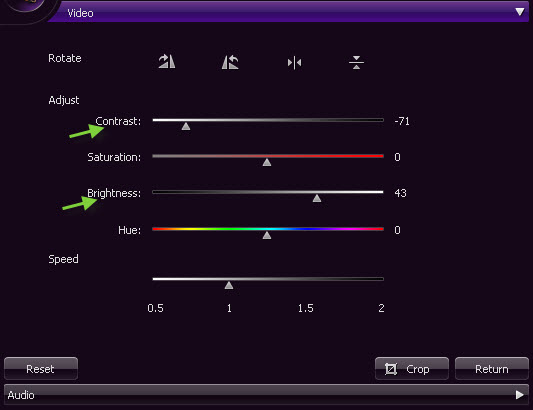Click the 0.5 speed mark label

click(155, 308)
